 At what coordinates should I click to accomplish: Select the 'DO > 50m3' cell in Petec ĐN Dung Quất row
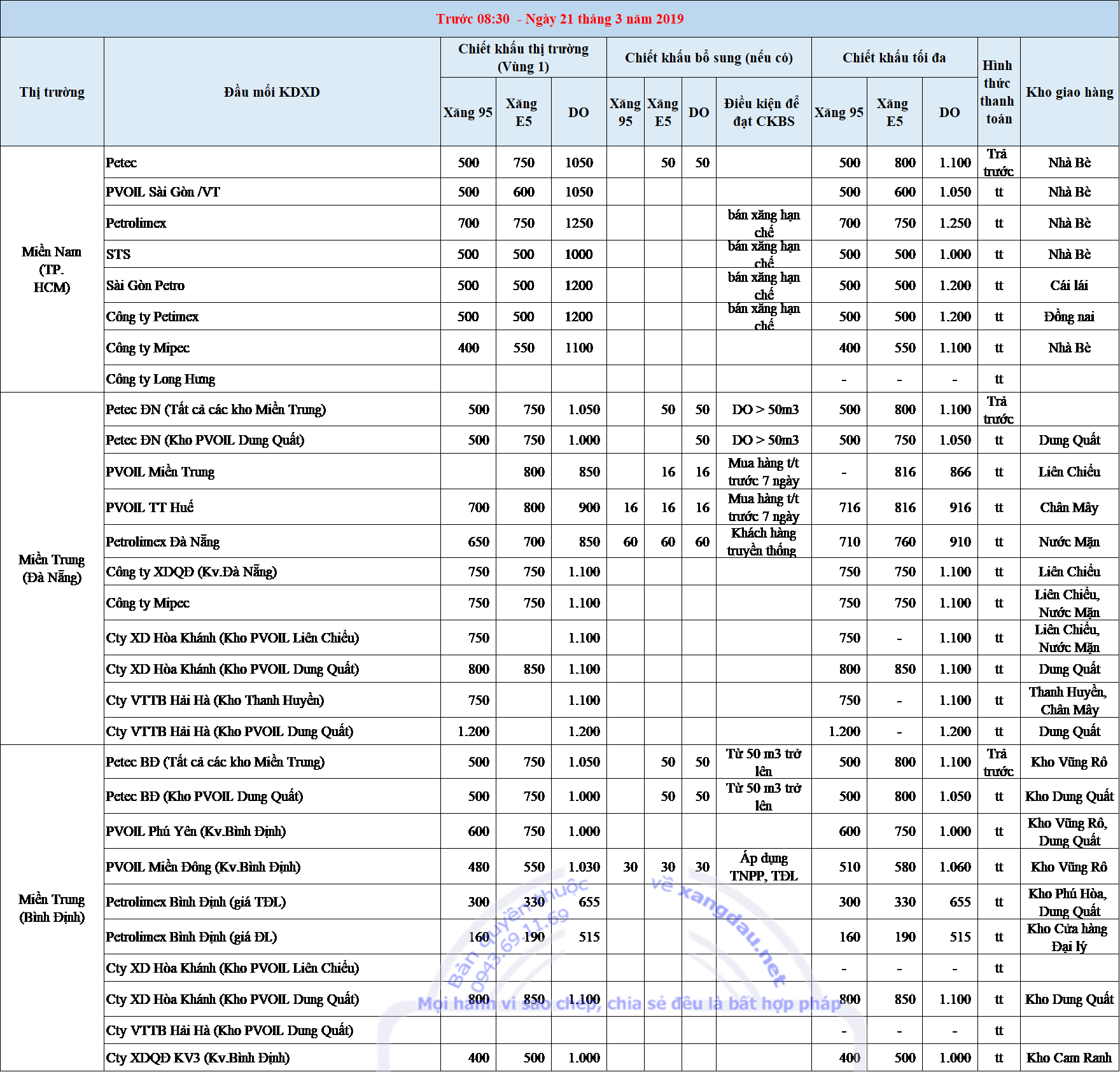(x=763, y=440)
